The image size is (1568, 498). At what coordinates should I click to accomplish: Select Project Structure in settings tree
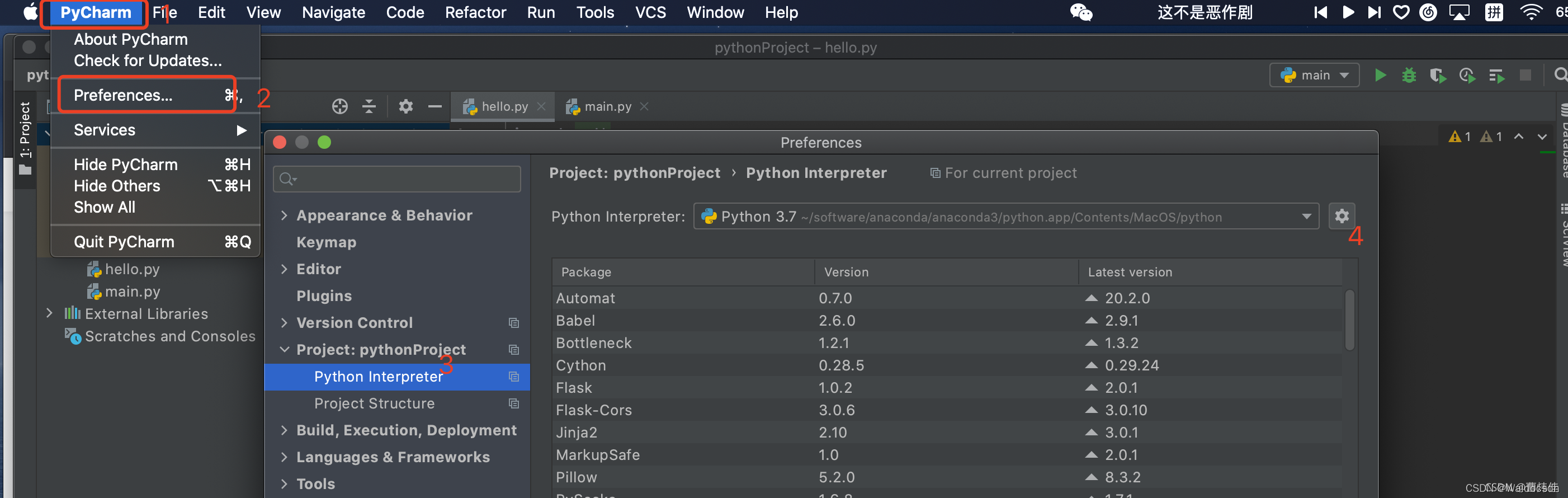click(x=374, y=403)
